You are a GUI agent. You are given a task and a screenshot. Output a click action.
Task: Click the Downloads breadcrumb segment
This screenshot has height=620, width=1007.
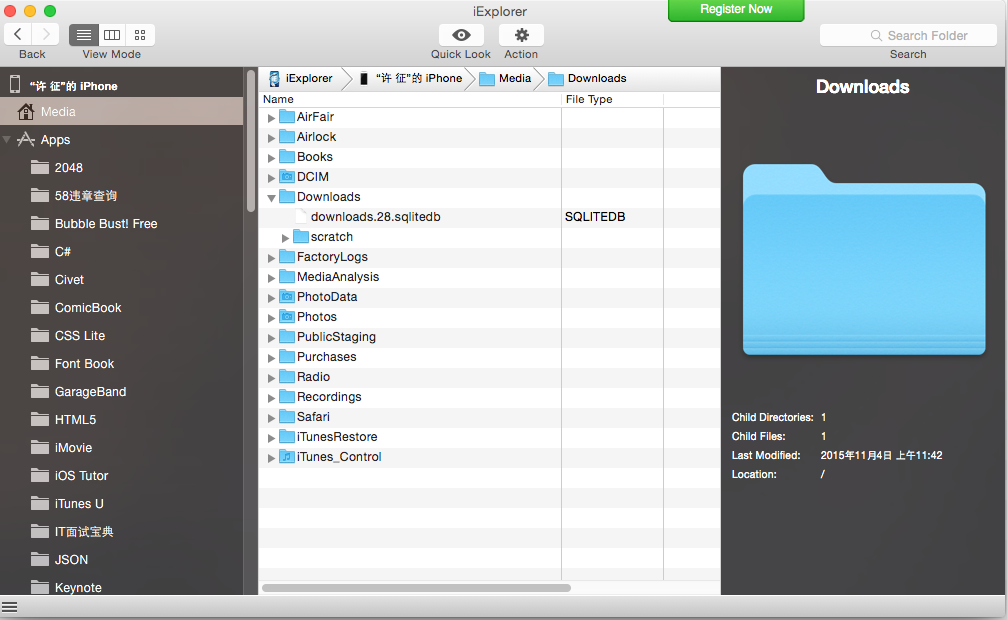coord(588,78)
